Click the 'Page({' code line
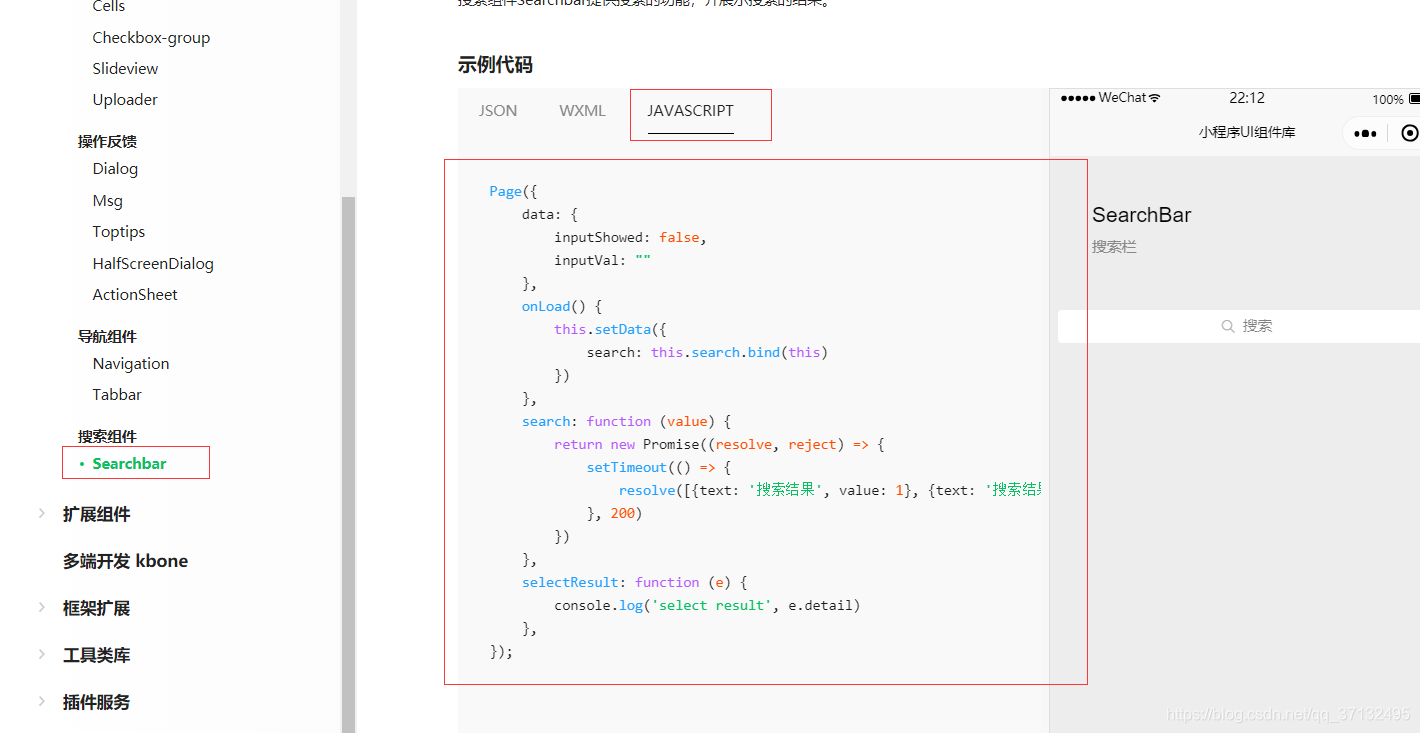 pyautogui.click(x=513, y=192)
